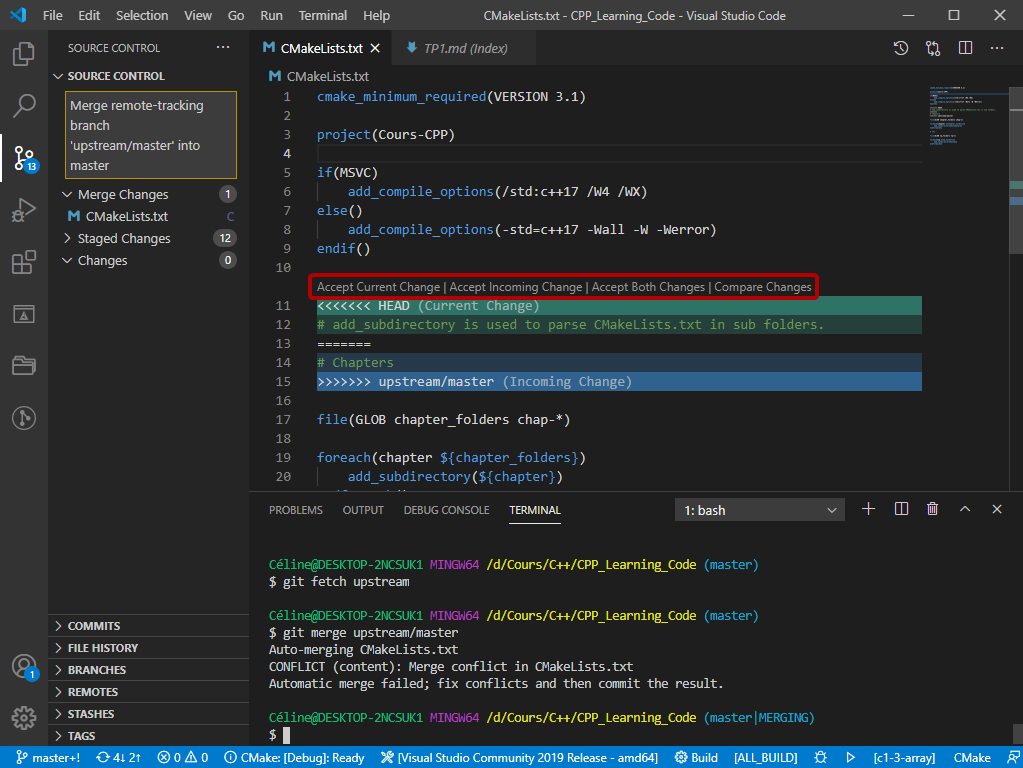Screen dimensions: 1023x768
Task: Select the bash terminal dropdown
Action: point(759,510)
